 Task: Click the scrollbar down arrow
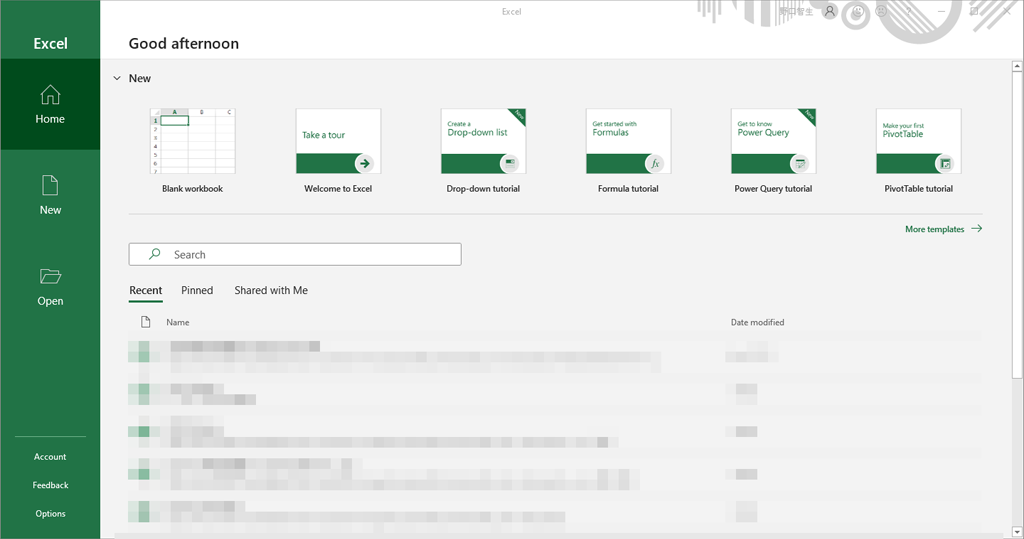[x=1017, y=532]
